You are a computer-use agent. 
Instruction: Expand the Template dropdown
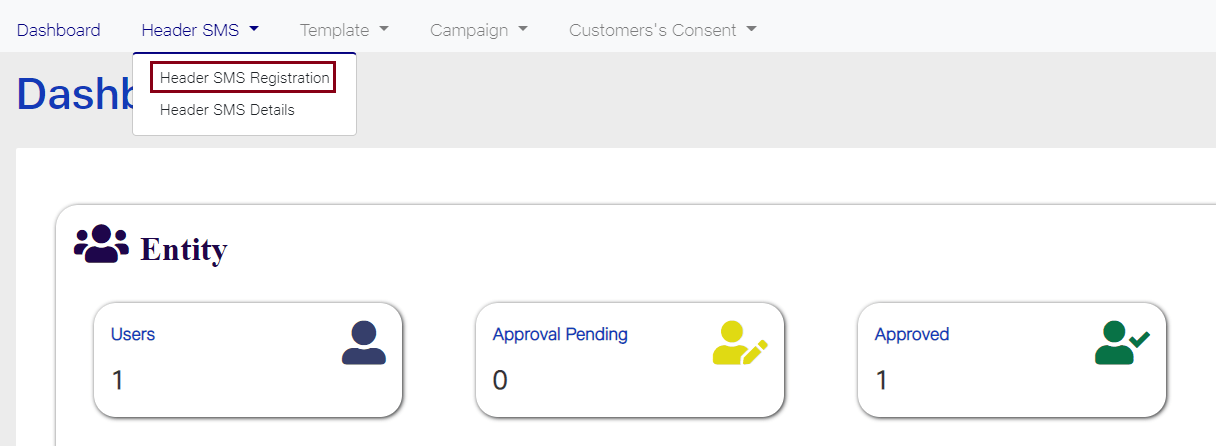344,30
